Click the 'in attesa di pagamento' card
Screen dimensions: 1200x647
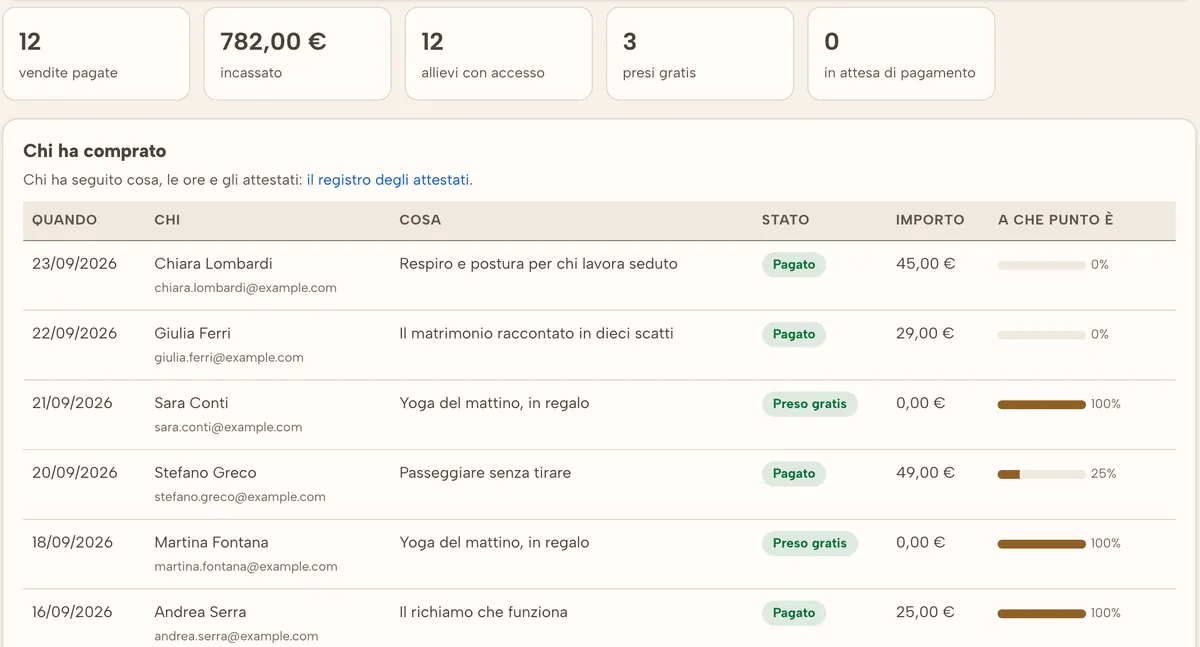click(901, 54)
